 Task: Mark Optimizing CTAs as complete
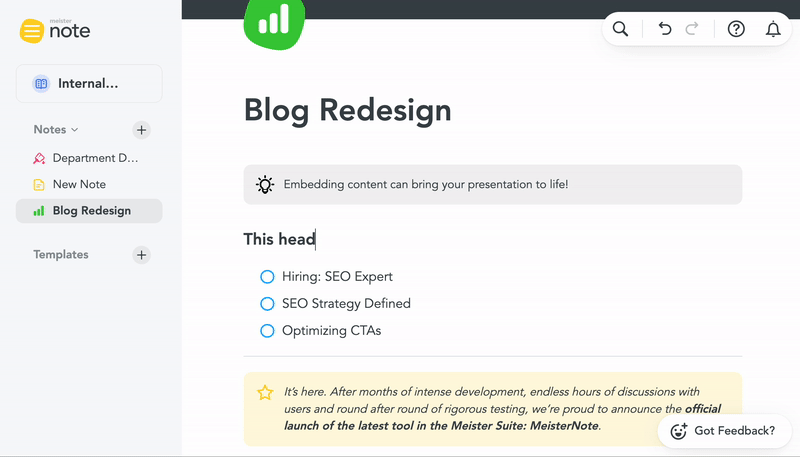tap(267, 331)
